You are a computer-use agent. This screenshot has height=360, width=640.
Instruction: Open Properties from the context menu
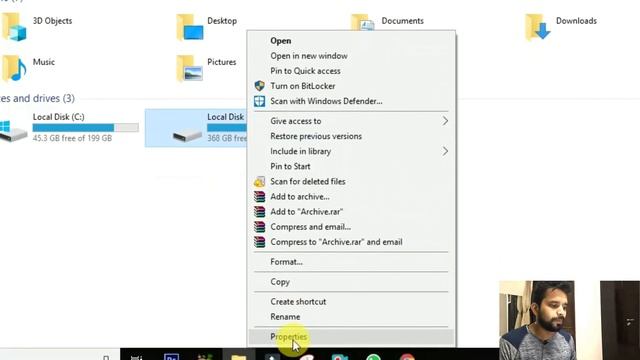tap(351, 337)
